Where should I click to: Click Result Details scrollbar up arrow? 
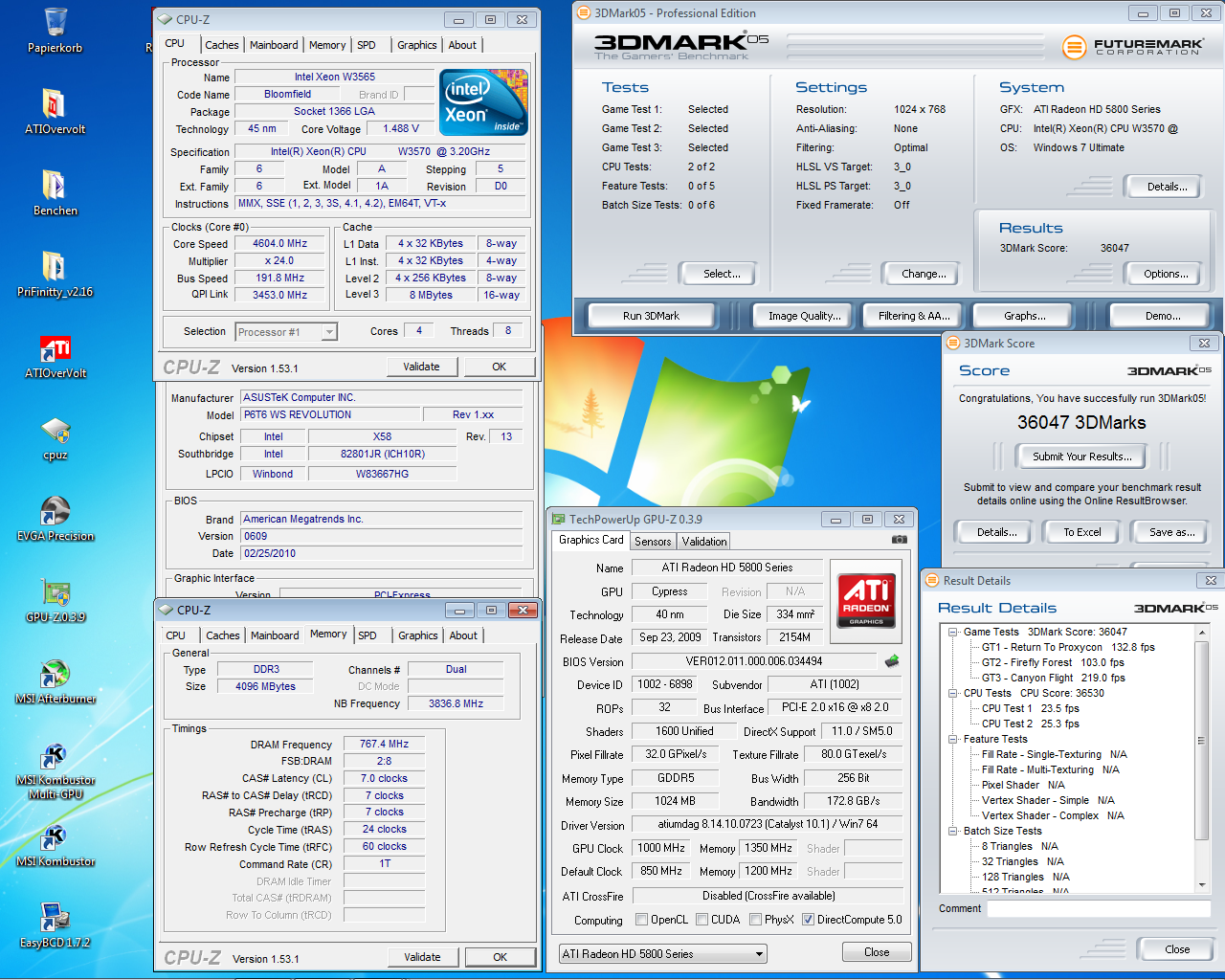pyautogui.click(x=1202, y=633)
